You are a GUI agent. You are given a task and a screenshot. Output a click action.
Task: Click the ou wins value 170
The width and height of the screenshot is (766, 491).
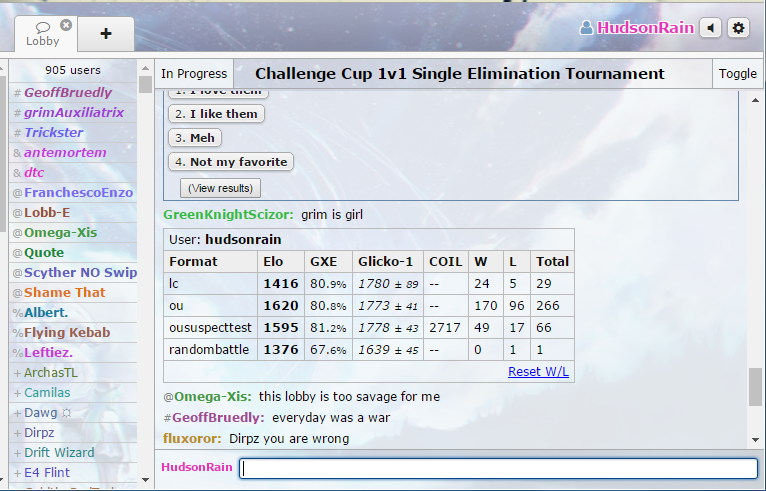click(x=486, y=306)
